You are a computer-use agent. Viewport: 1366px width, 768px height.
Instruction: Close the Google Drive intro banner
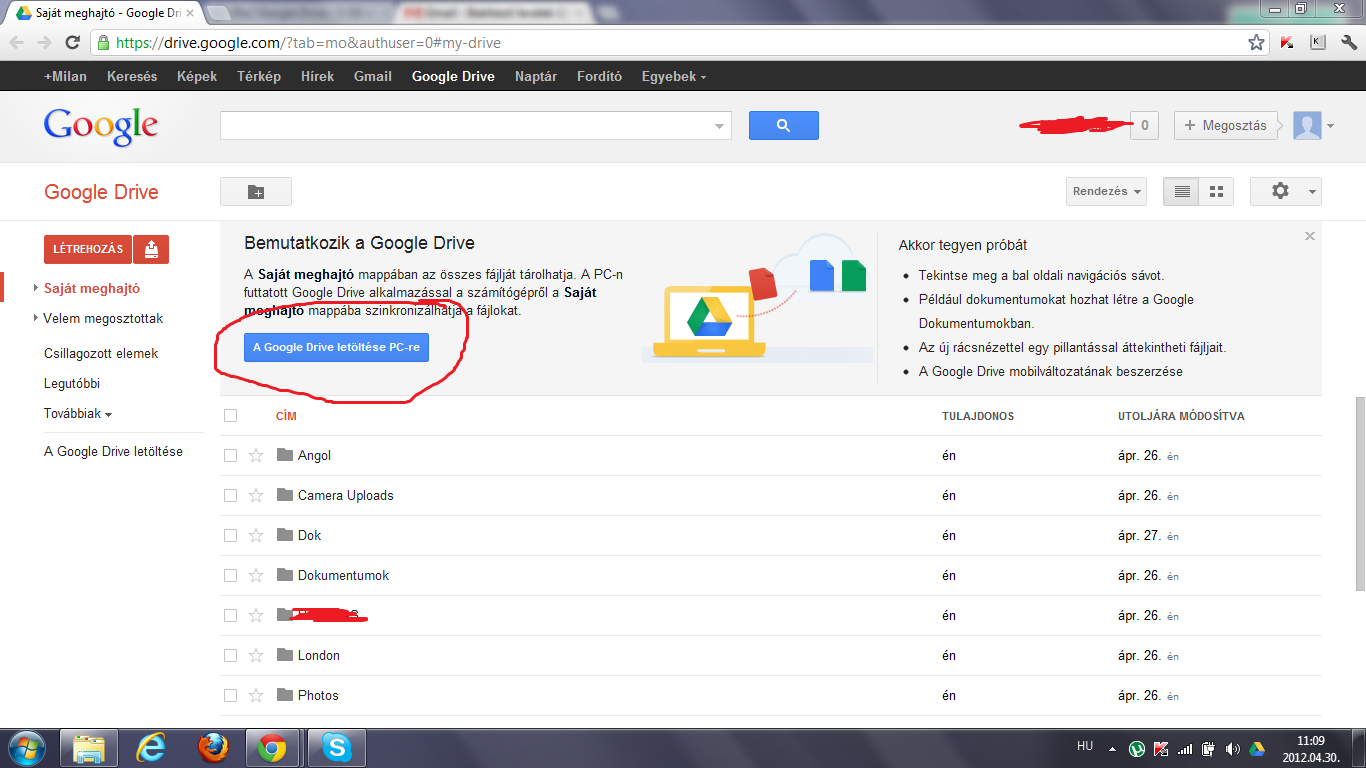[x=1310, y=236]
